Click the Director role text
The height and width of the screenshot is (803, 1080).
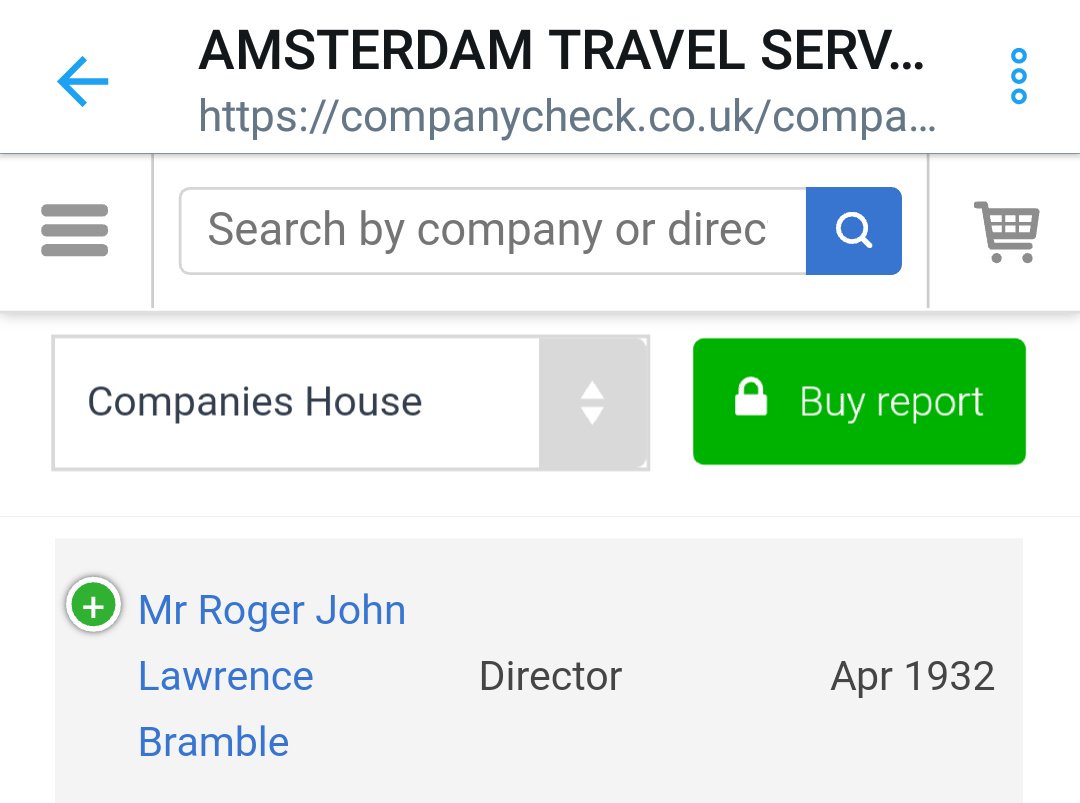(x=550, y=677)
